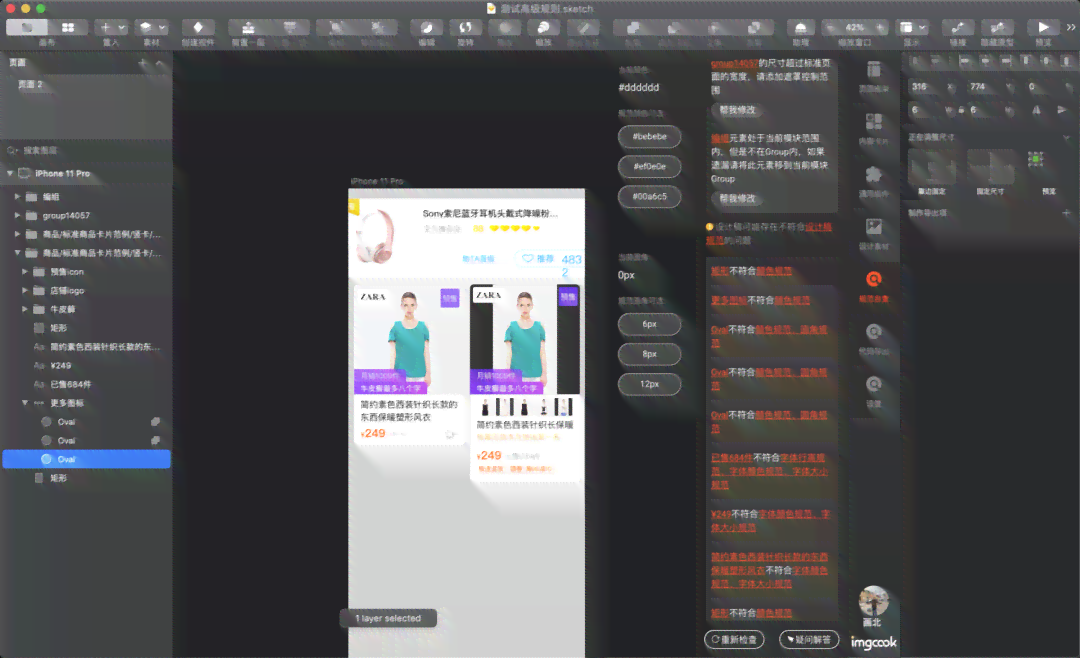Screen dimensions: 1080x658
Task: Expand the group14057 layer
Action: tap(17, 216)
